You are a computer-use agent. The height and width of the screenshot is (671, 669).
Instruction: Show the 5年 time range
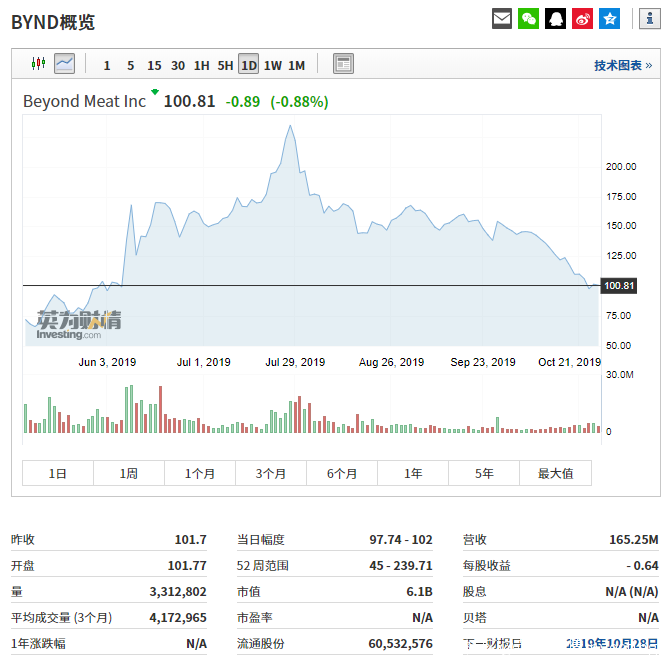(484, 473)
